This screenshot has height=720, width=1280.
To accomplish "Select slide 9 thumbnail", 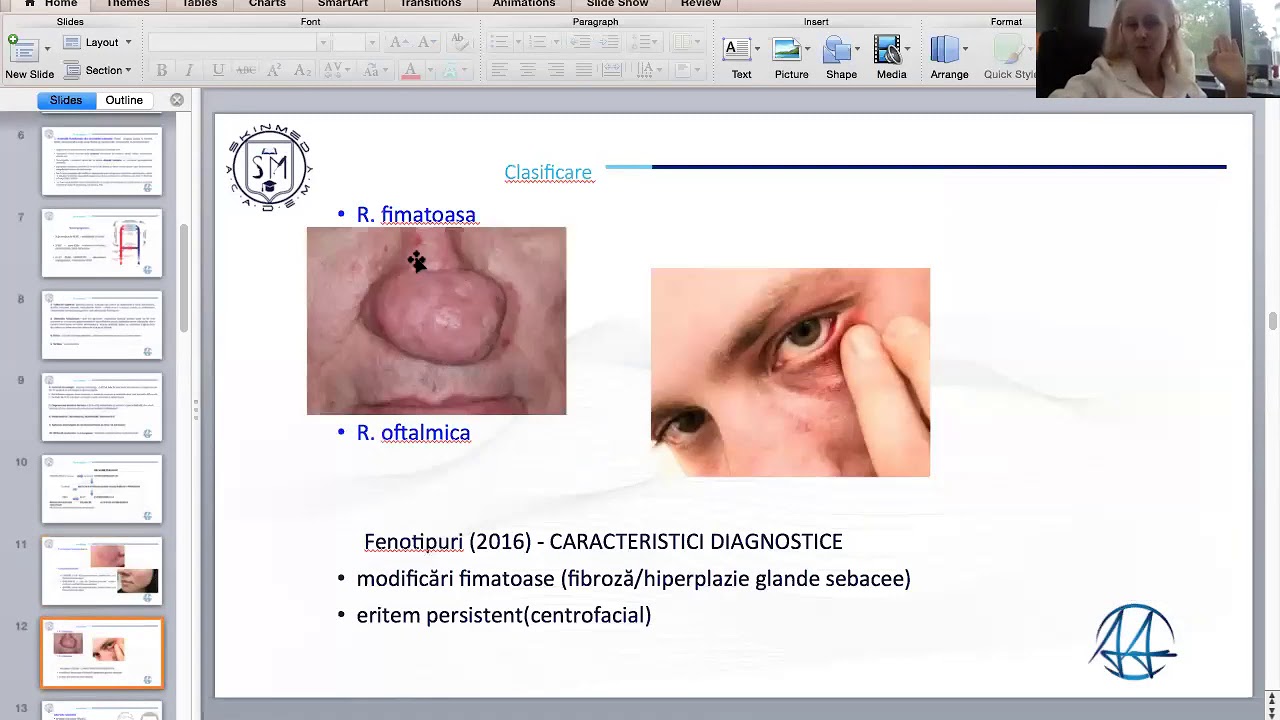I will (x=101, y=407).
